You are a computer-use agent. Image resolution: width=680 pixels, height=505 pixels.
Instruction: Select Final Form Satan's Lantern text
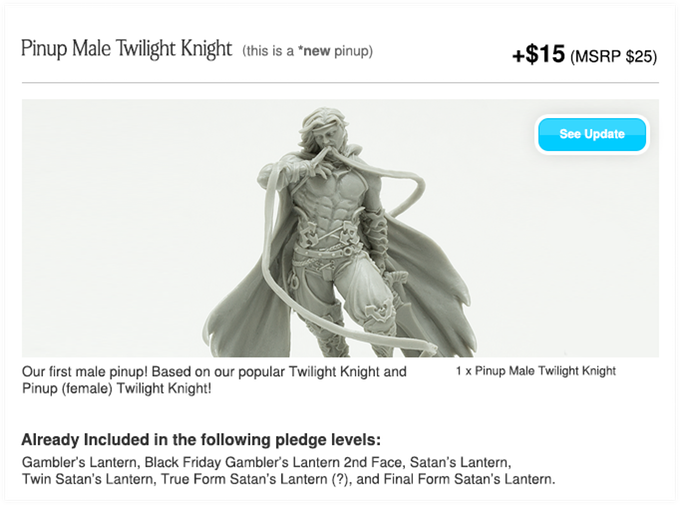pyautogui.click(x=469, y=479)
